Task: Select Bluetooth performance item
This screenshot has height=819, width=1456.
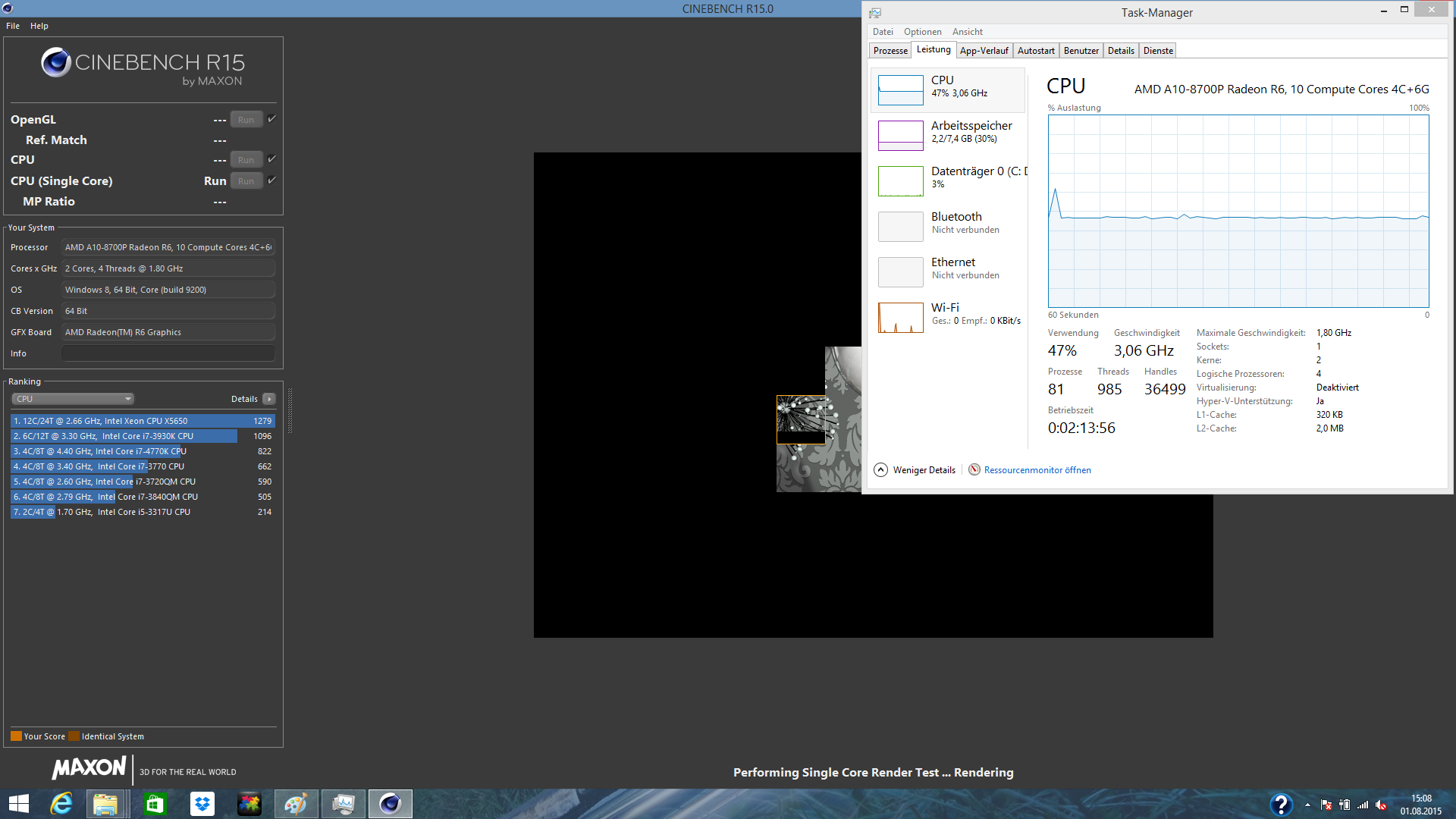Action: coord(948,226)
